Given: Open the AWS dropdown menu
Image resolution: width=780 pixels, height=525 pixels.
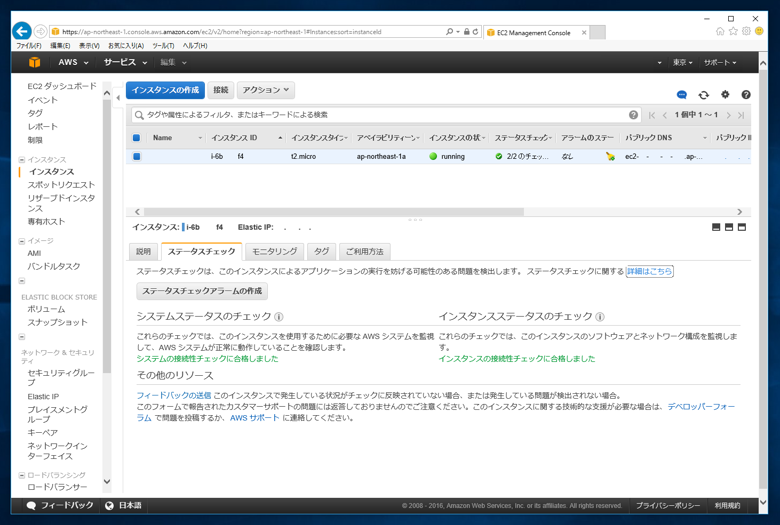Looking at the screenshot, I should 73,62.
